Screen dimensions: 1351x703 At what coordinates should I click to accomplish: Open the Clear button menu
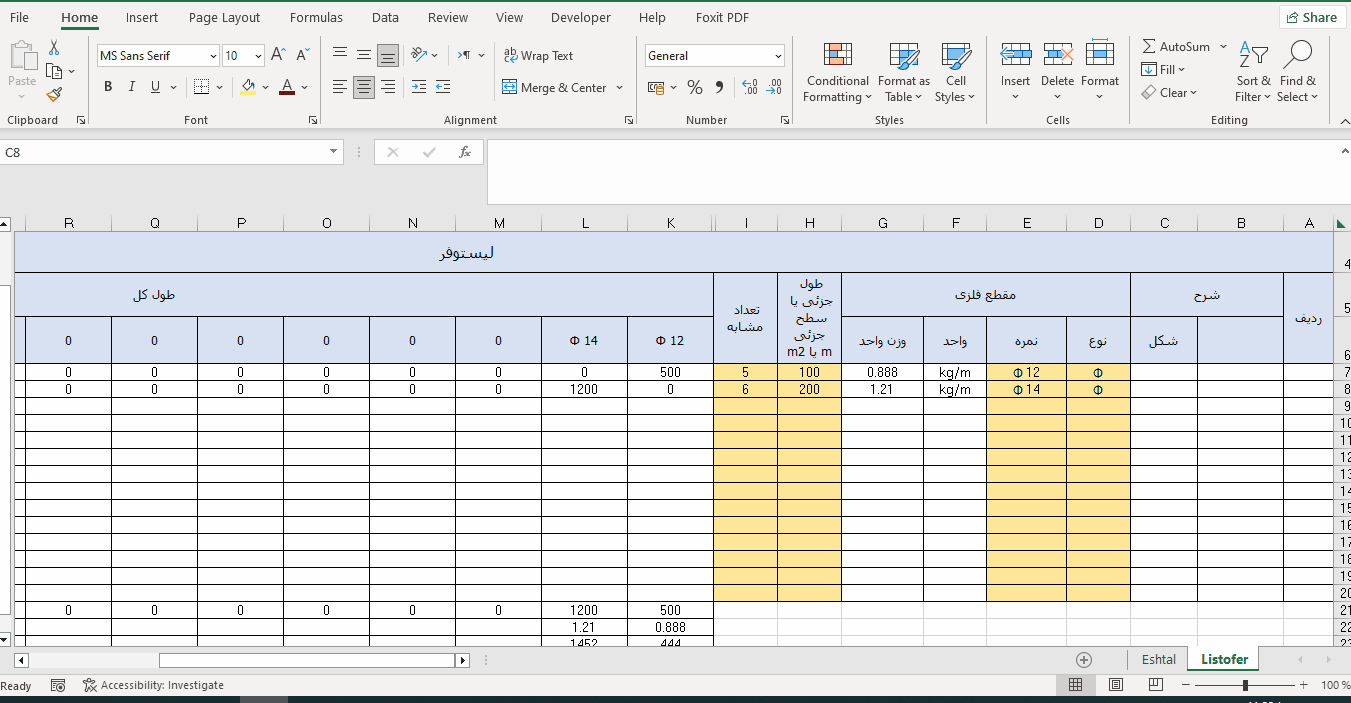(1168, 93)
